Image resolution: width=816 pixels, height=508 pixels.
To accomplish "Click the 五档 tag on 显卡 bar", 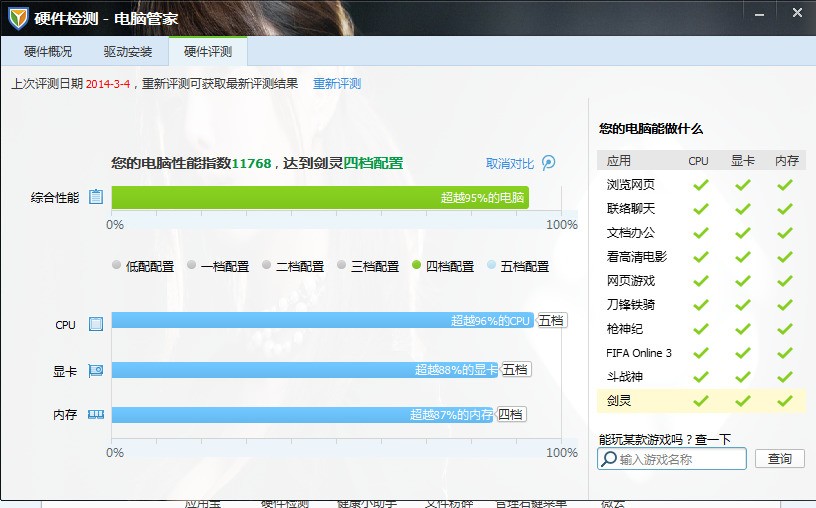I will [515, 370].
